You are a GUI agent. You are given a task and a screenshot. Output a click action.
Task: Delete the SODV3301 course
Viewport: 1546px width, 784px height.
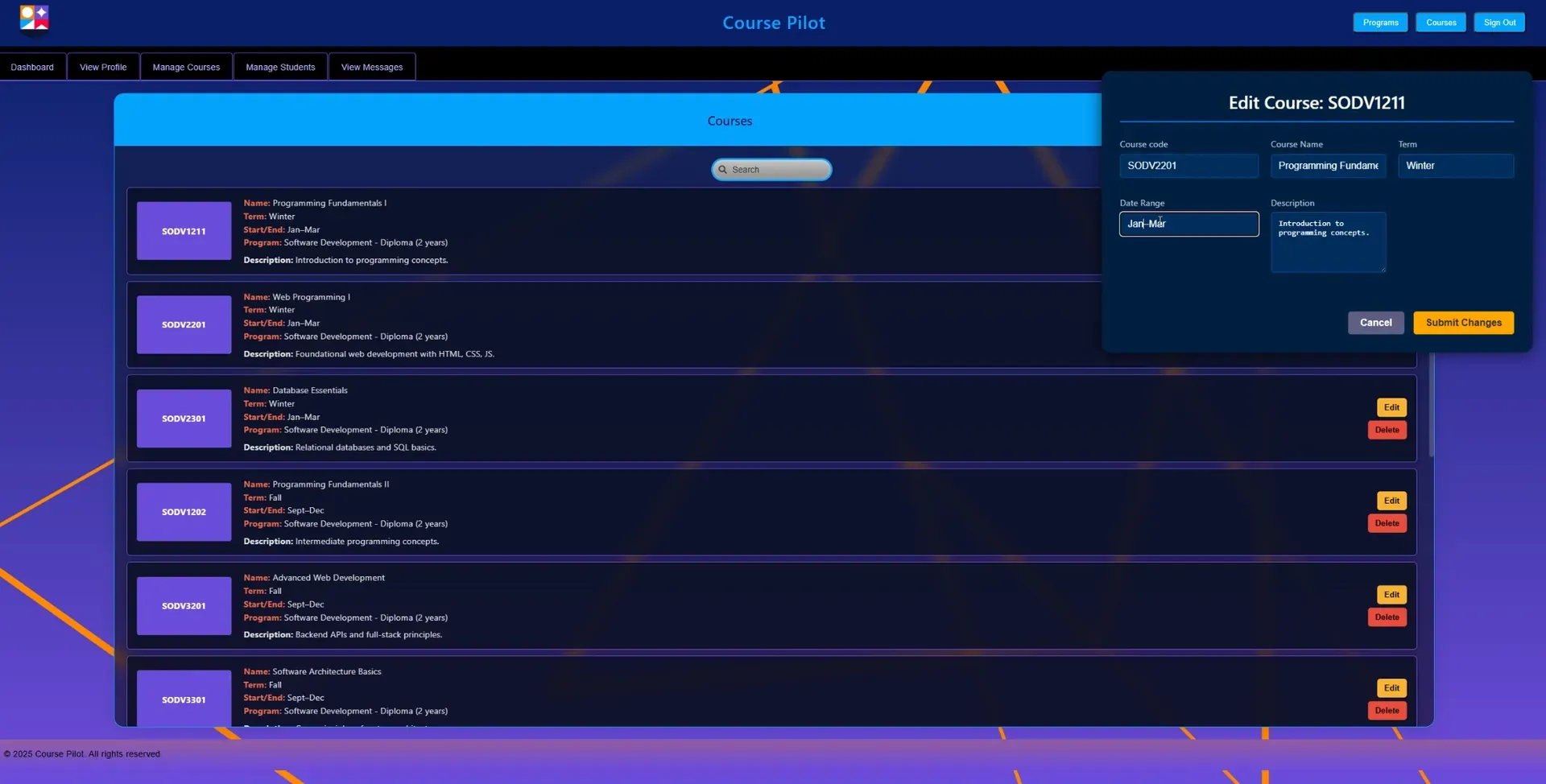(1387, 711)
